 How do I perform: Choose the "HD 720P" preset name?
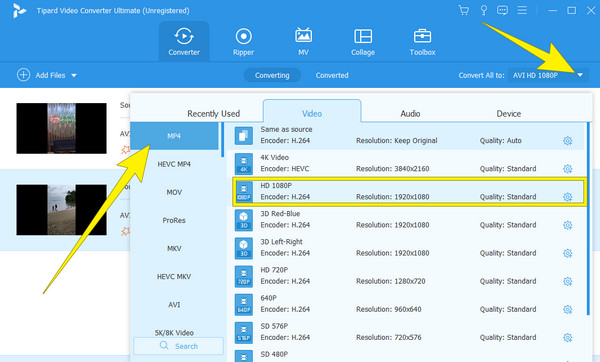[274, 270]
